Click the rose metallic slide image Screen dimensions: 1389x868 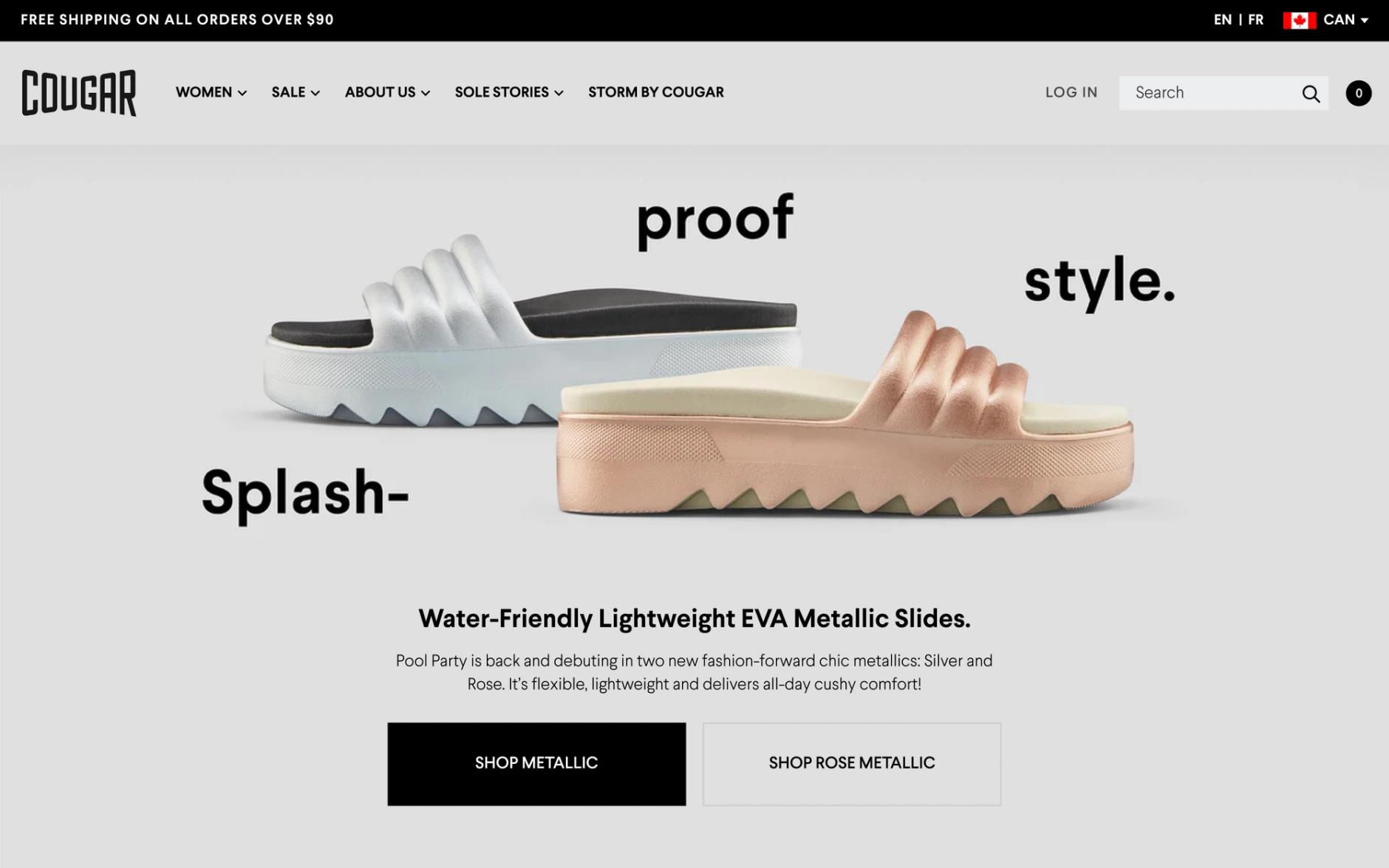[844, 417]
